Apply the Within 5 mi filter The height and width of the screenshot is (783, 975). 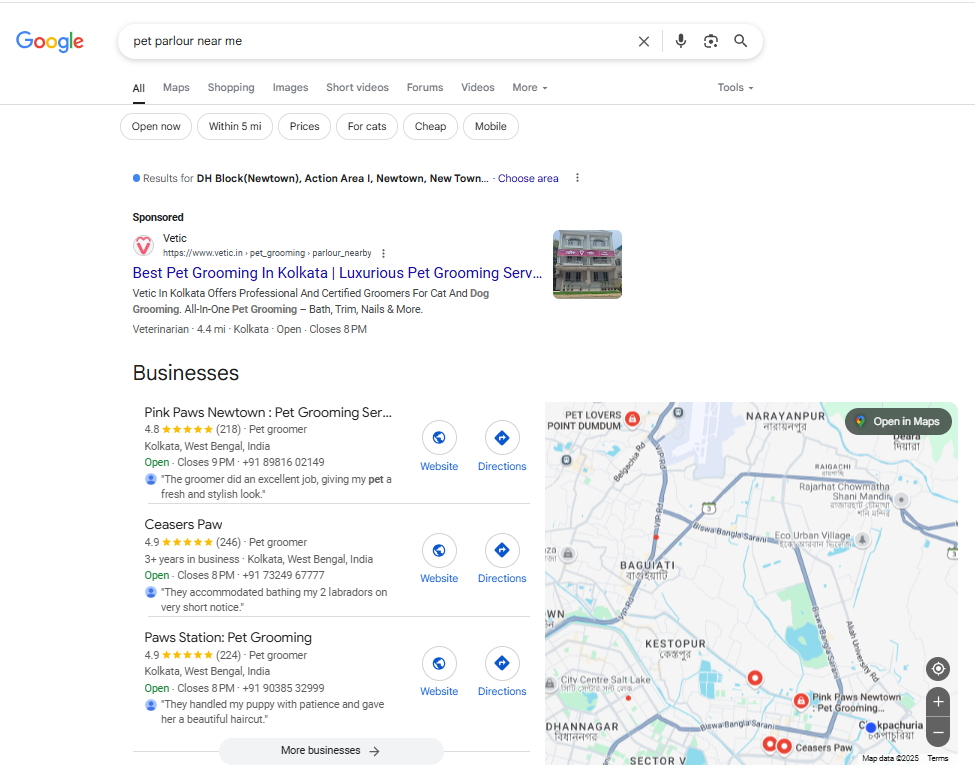(x=234, y=126)
